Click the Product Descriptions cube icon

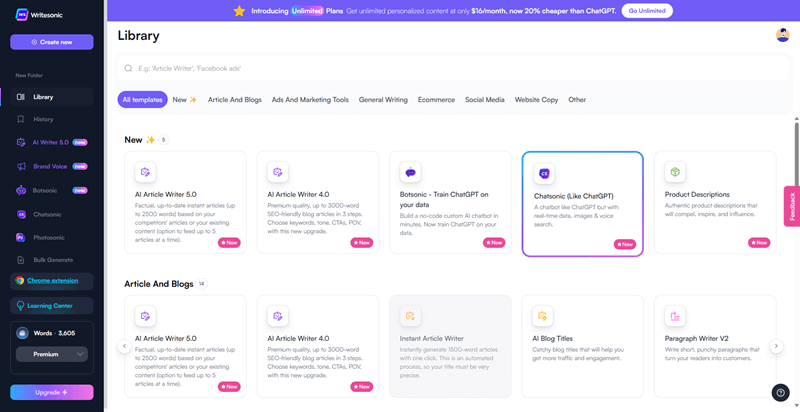(x=675, y=172)
